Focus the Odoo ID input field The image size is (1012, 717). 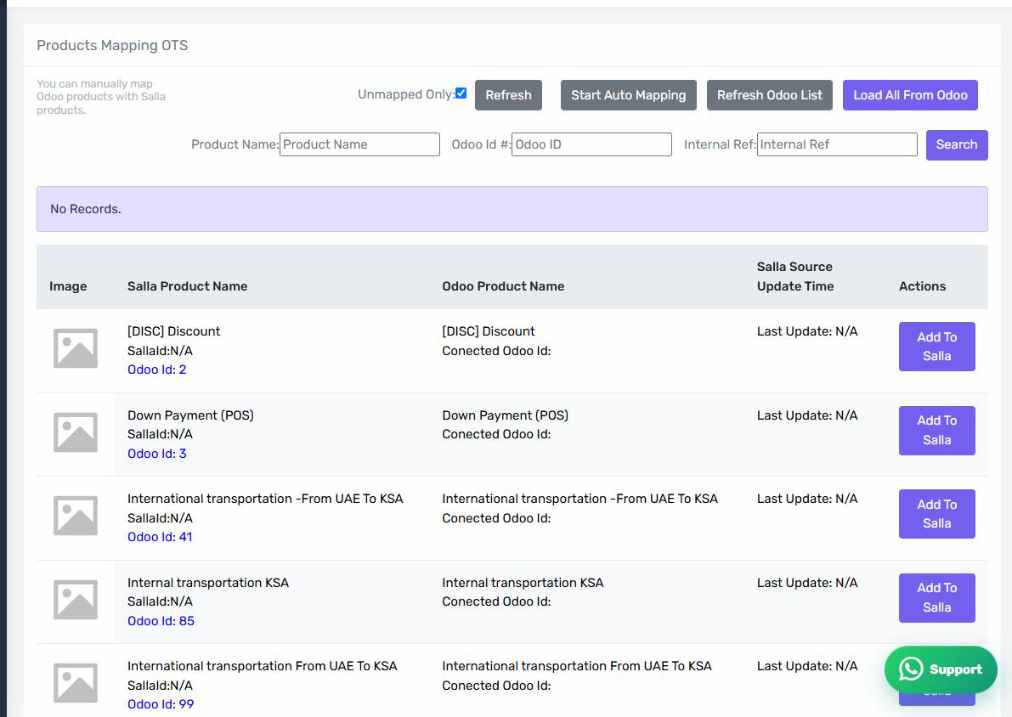tap(591, 145)
